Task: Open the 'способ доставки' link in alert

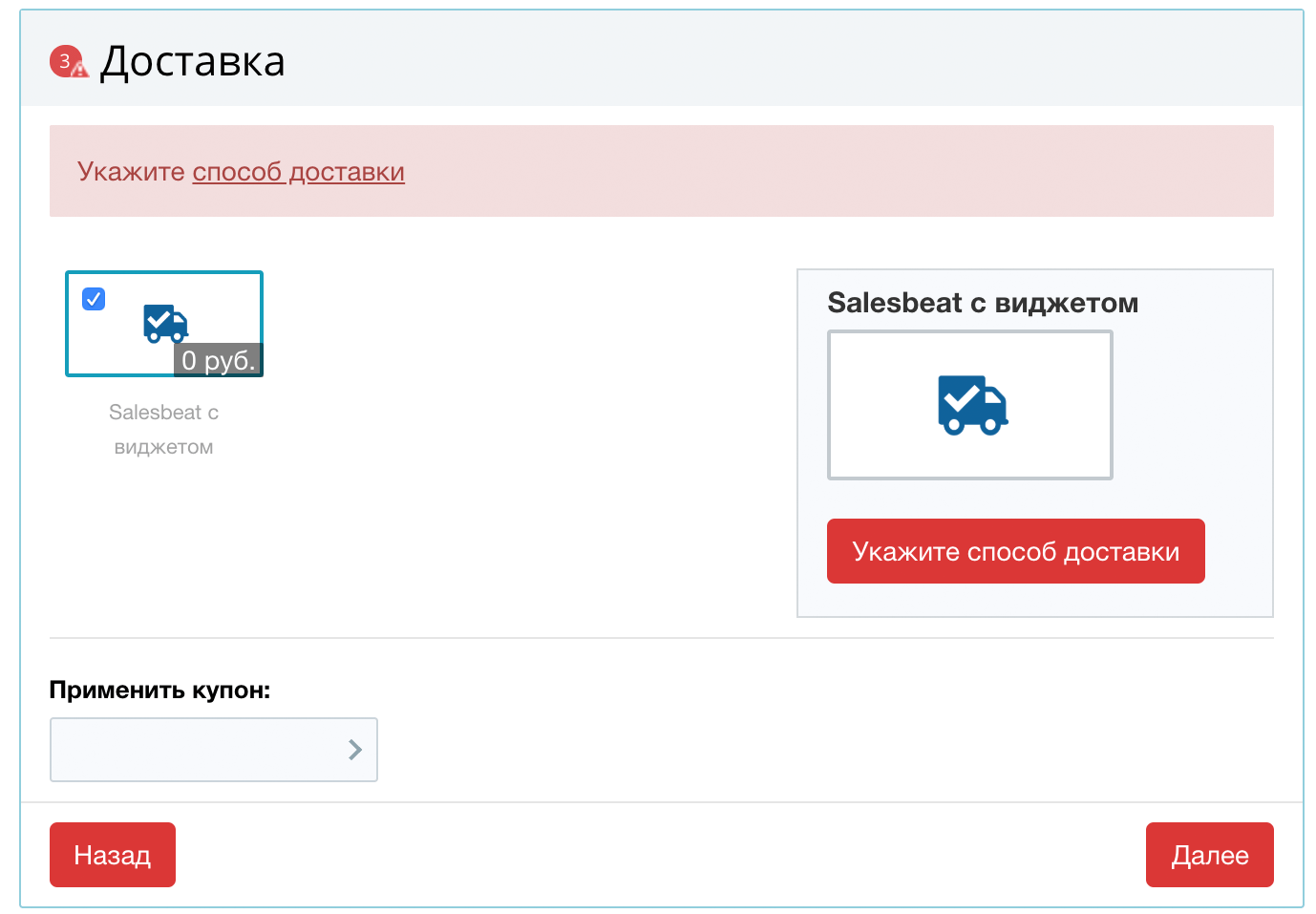Action: coord(299,172)
